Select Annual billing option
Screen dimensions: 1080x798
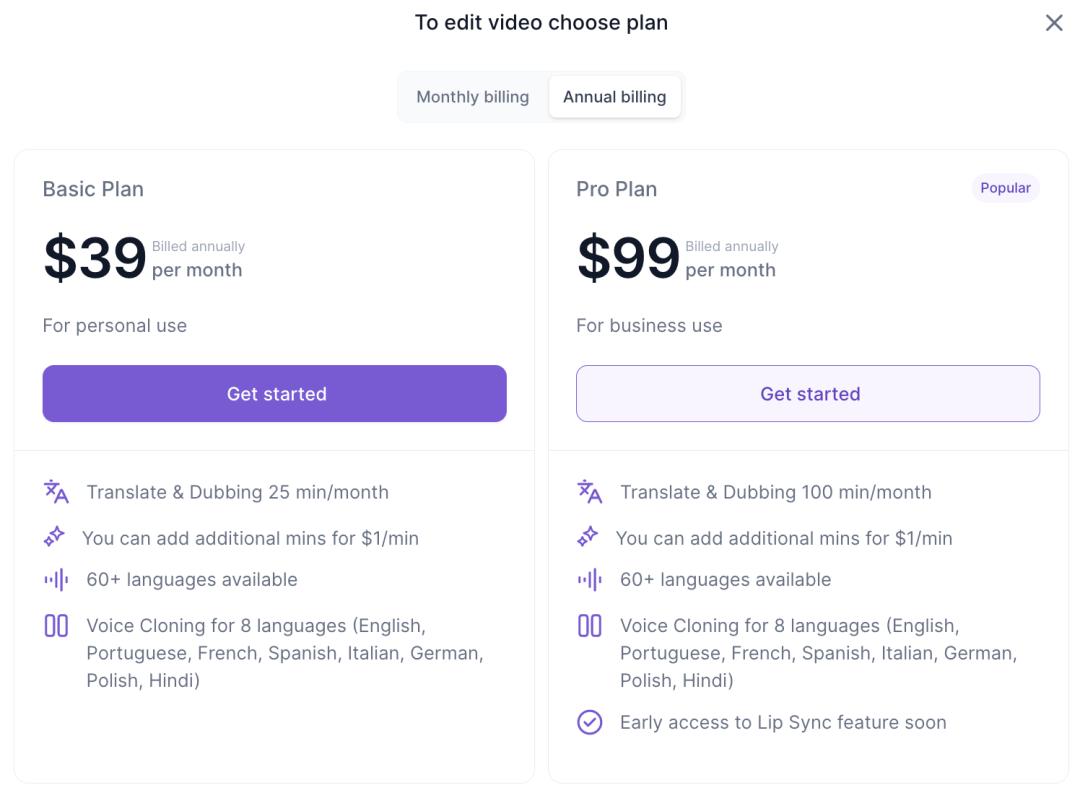(x=614, y=97)
